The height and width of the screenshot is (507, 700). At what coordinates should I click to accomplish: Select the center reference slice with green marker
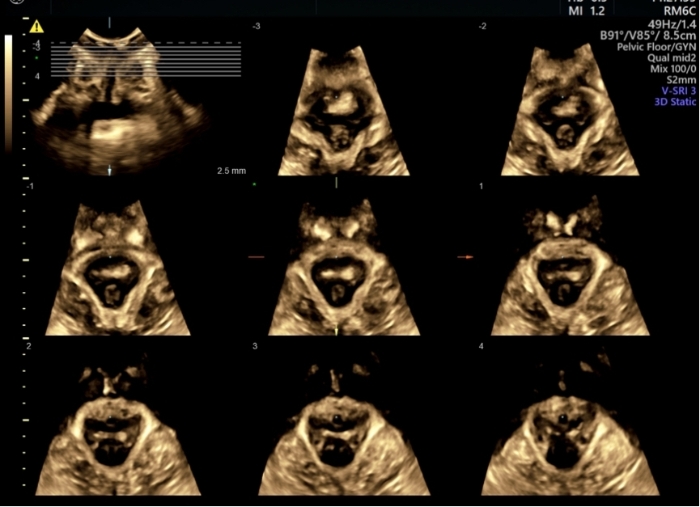pos(344,267)
